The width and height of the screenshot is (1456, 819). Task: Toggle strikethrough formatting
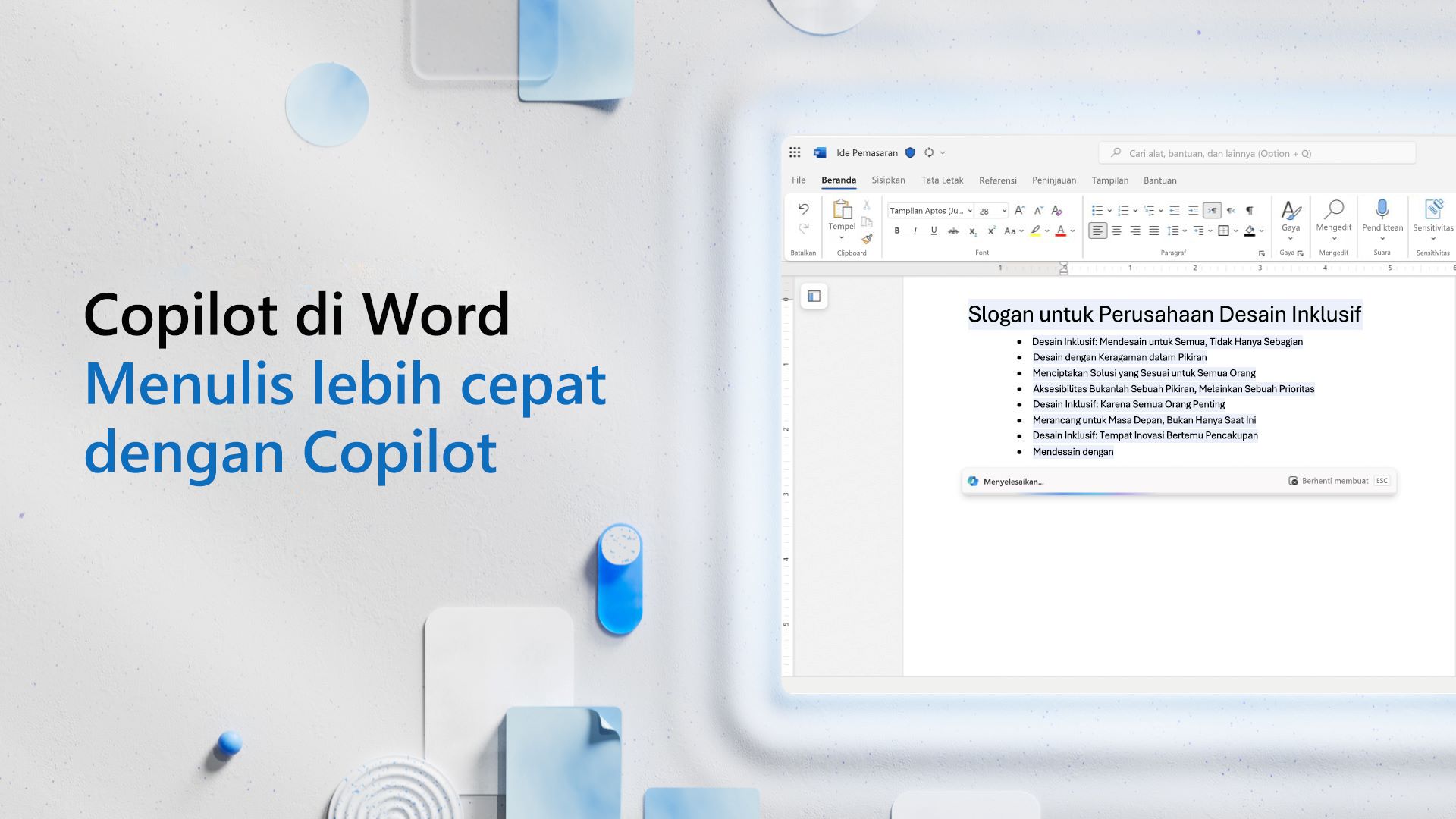tap(953, 231)
